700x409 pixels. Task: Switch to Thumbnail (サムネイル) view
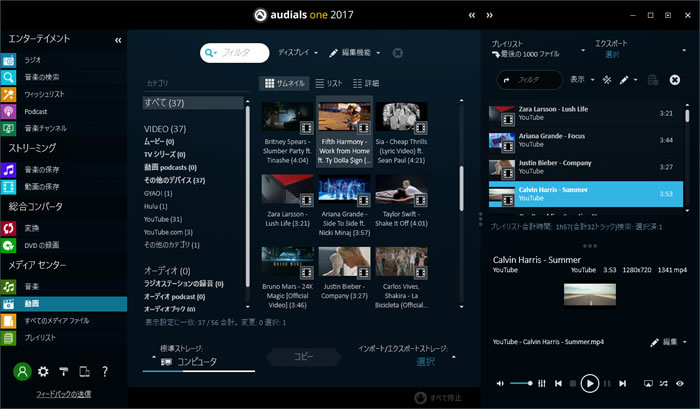click(284, 83)
